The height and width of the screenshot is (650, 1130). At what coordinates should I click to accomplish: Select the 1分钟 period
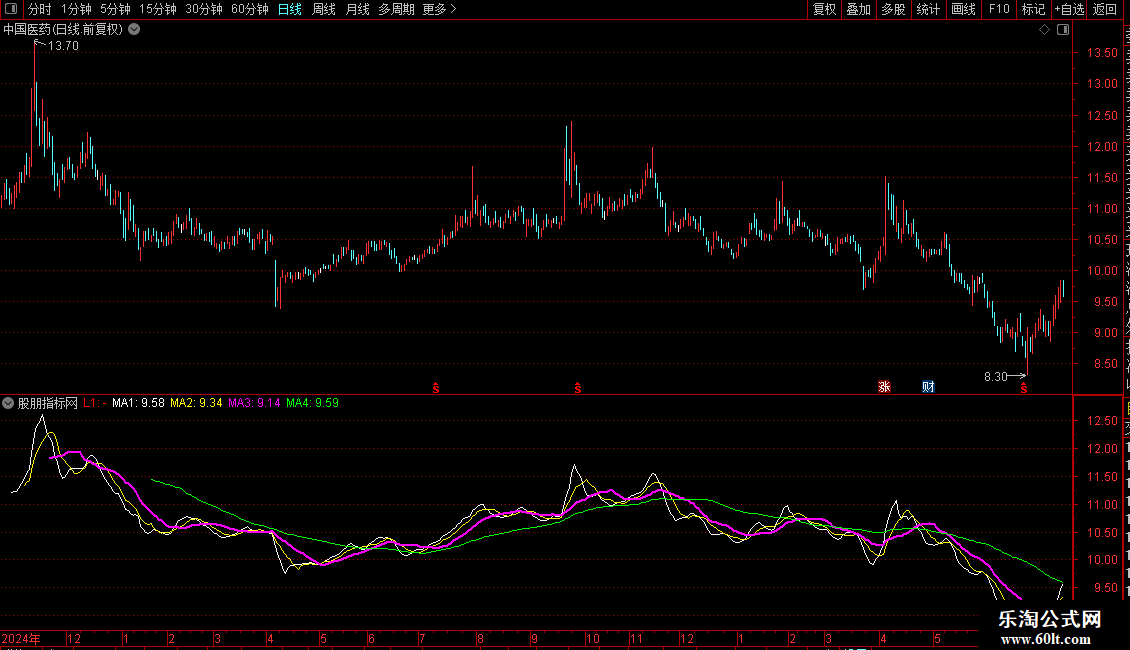[x=76, y=9]
